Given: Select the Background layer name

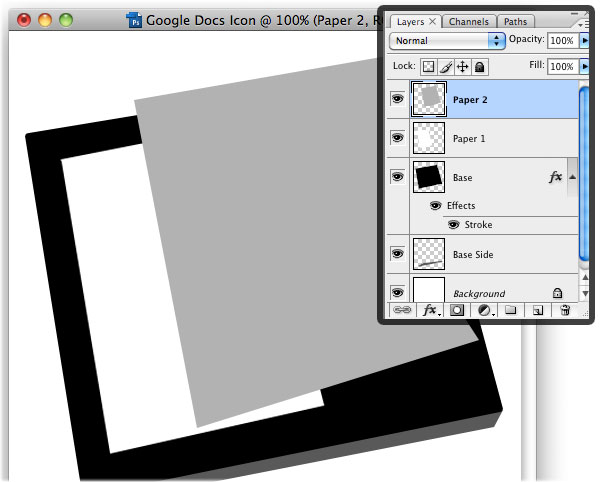Looking at the screenshot, I should coord(479,293).
